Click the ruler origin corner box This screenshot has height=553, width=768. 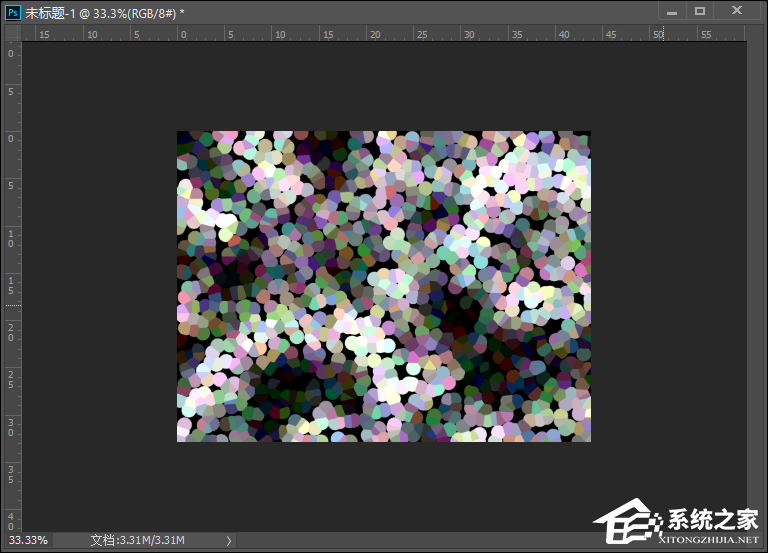[13, 33]
